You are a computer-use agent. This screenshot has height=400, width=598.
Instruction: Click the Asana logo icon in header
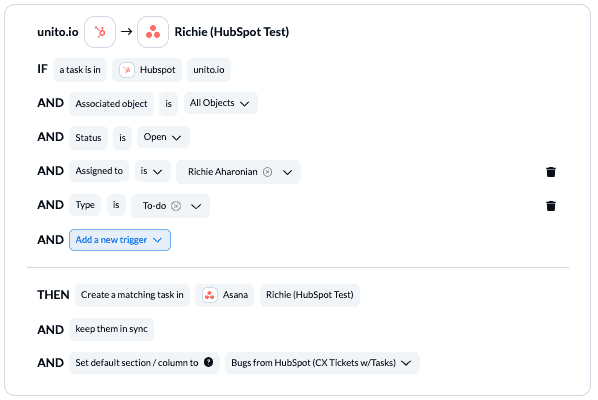point(153,32)
